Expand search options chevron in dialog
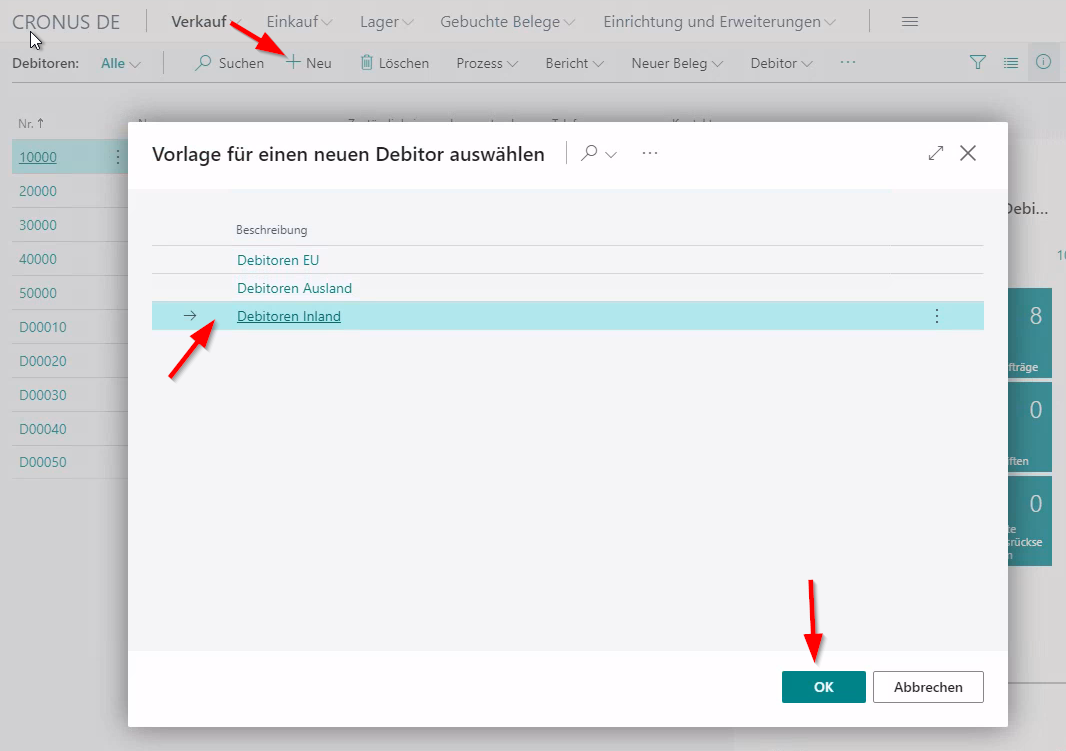The height and width of the screenshot is (751, 1066). click(x=611, y=154)
